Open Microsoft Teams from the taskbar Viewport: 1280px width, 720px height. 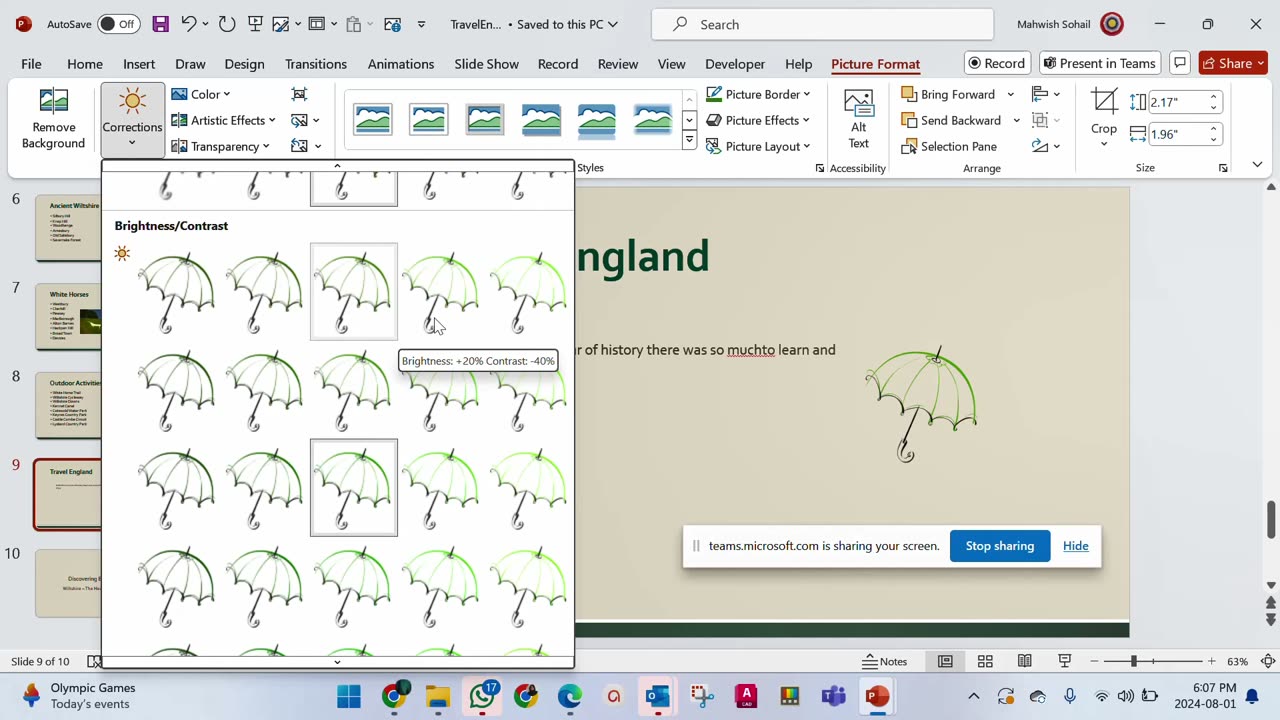[833, 696]
